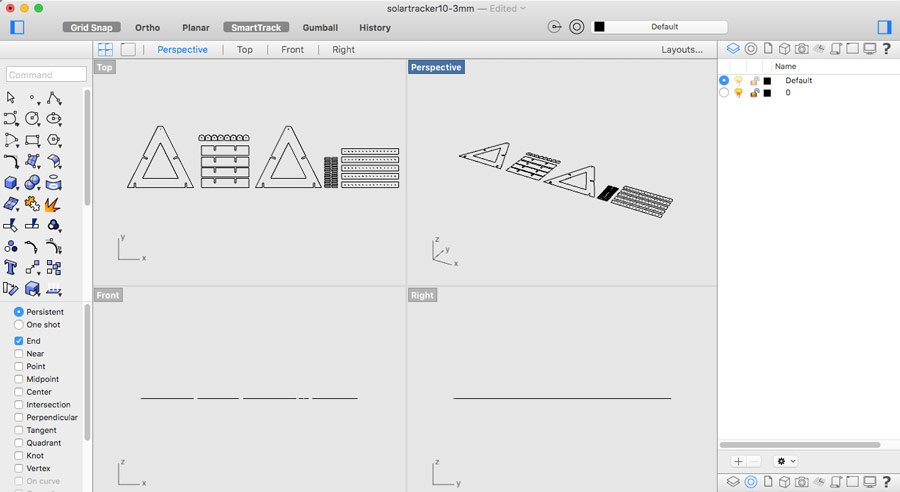
Task: Toggle visibility bulb of layer 0
Action: tap(739, 93)
